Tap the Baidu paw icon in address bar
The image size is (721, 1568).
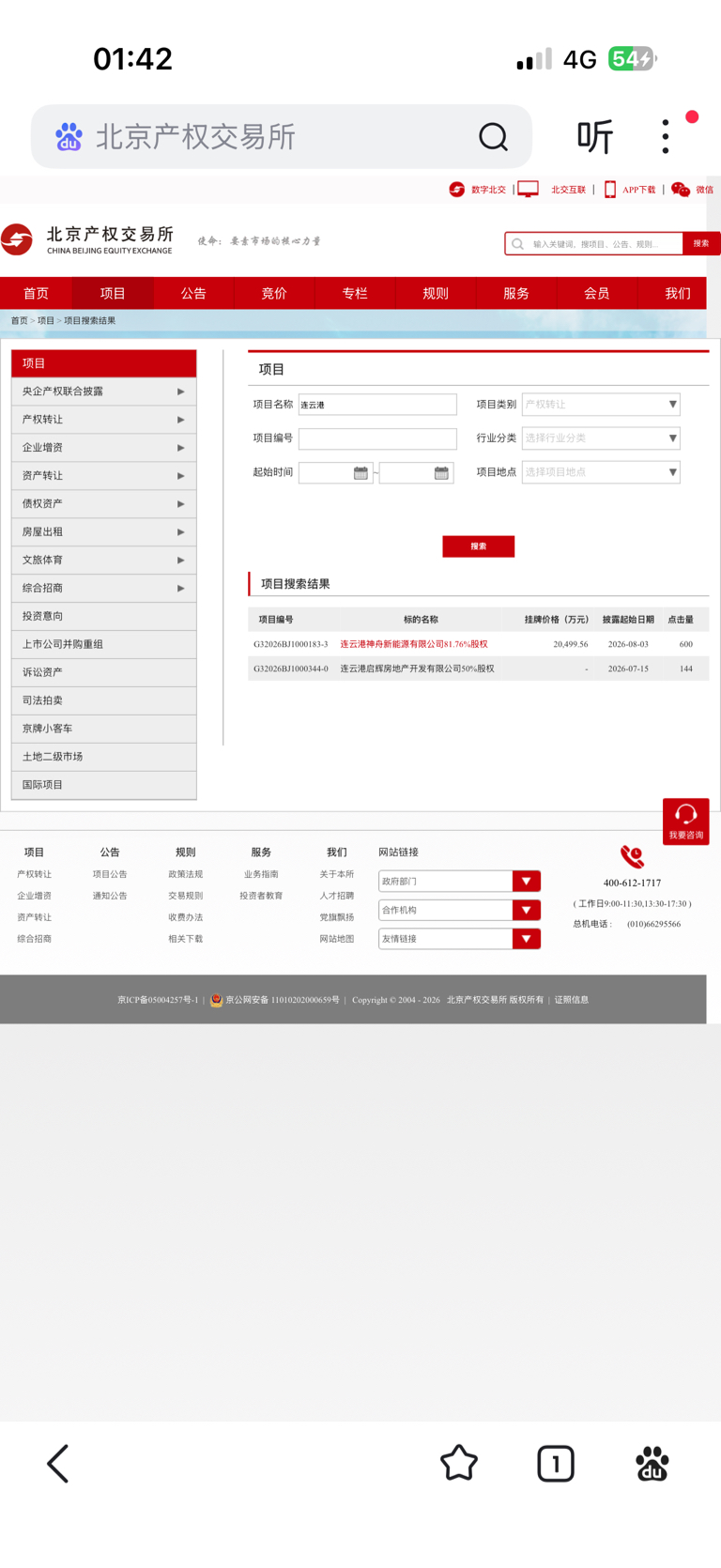click(x=69, y=137)
